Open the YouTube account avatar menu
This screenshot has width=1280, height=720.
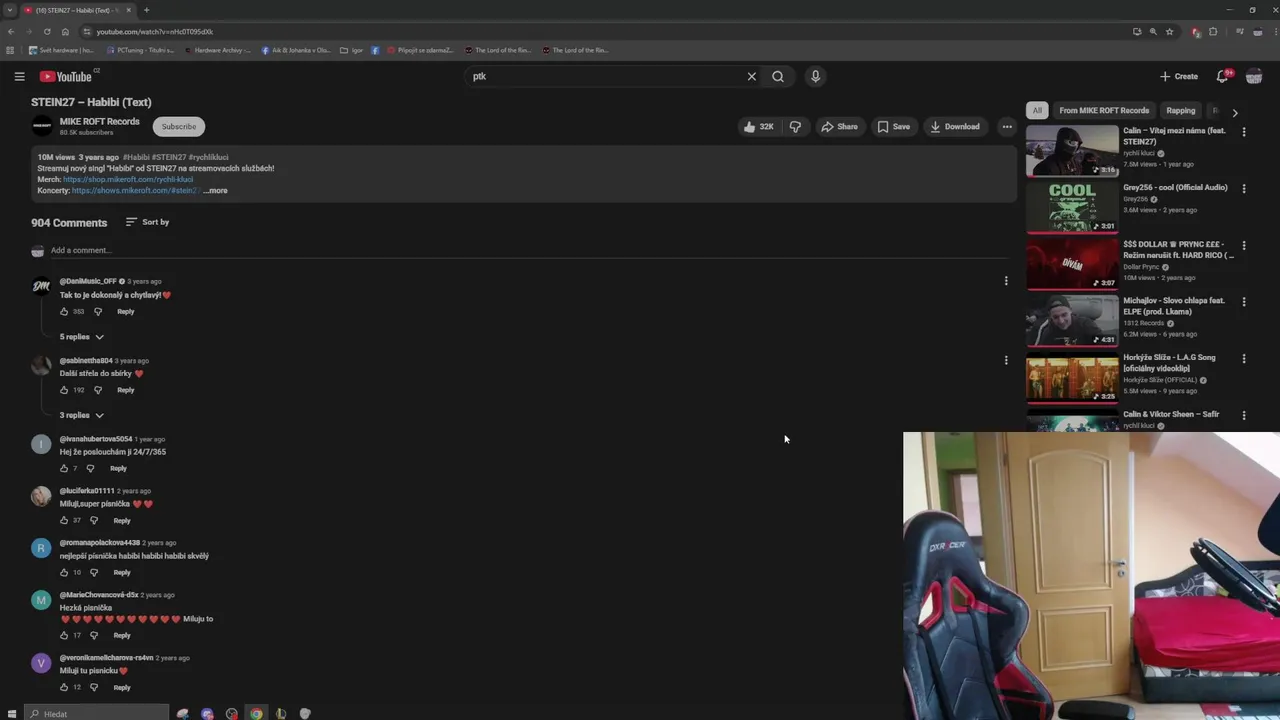click(1254, 76)
